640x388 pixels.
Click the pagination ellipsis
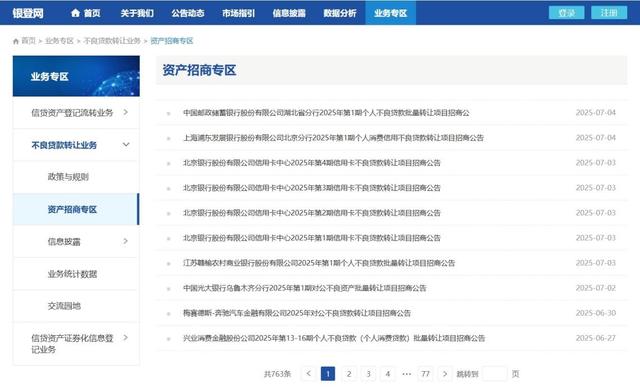[407, 374]
